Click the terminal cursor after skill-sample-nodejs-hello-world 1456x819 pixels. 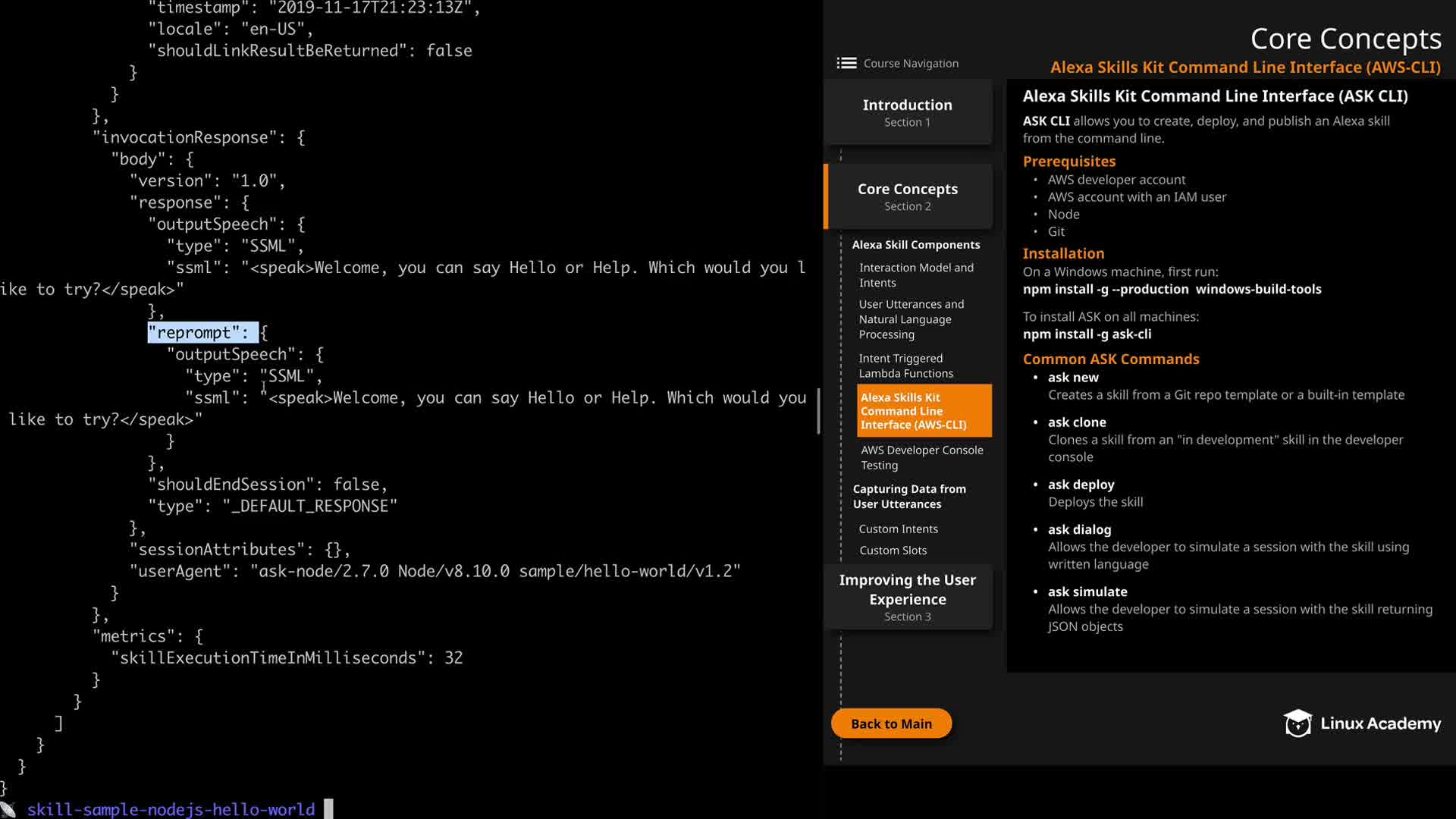click(x=328, y=809)
